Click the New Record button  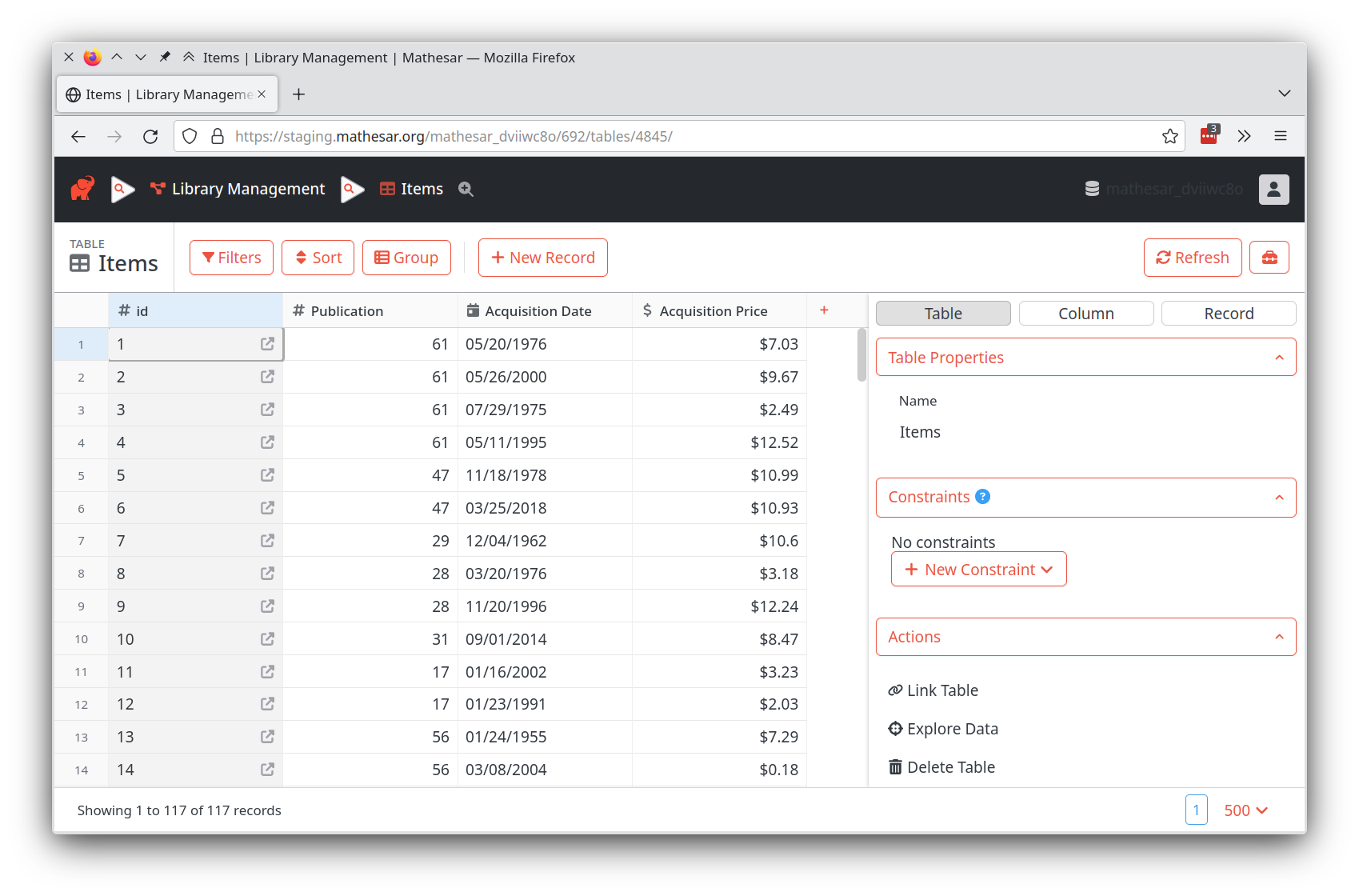tap(542, 257)
